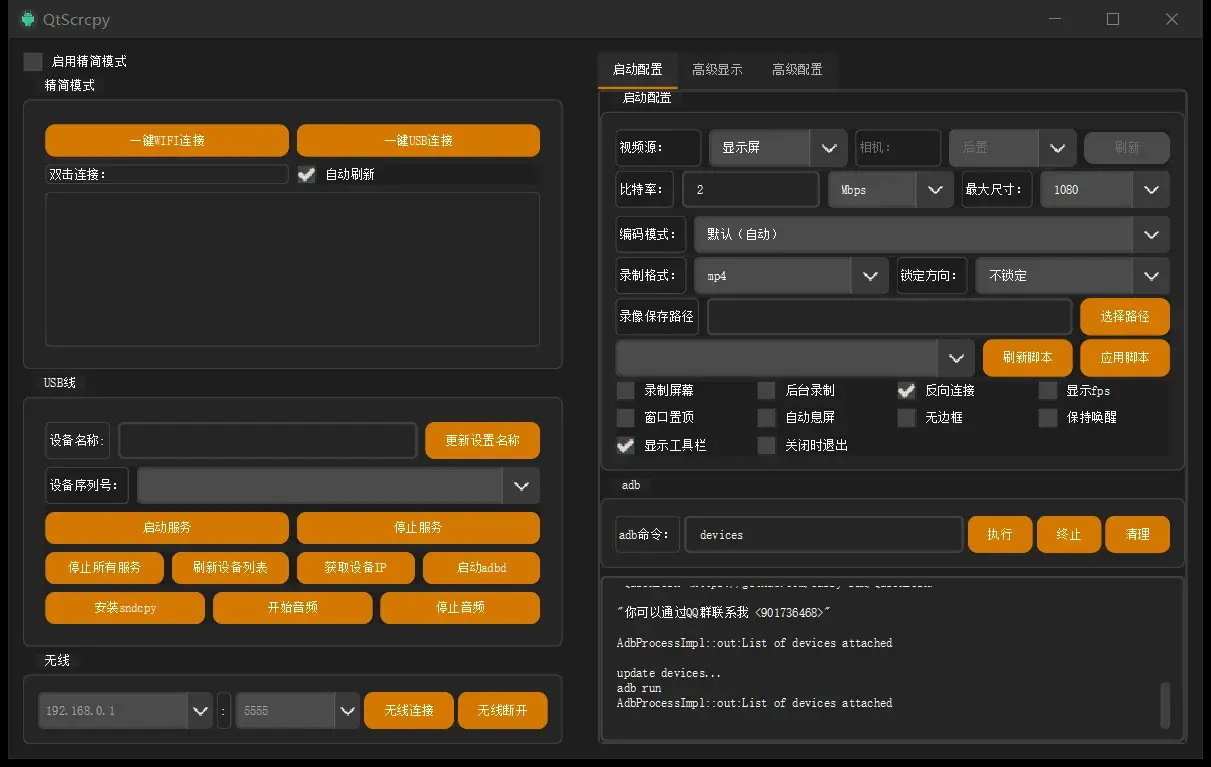Toggle the 自动刷新 checkbox
The image size is (1211, 767).
[x=306, y=174]
